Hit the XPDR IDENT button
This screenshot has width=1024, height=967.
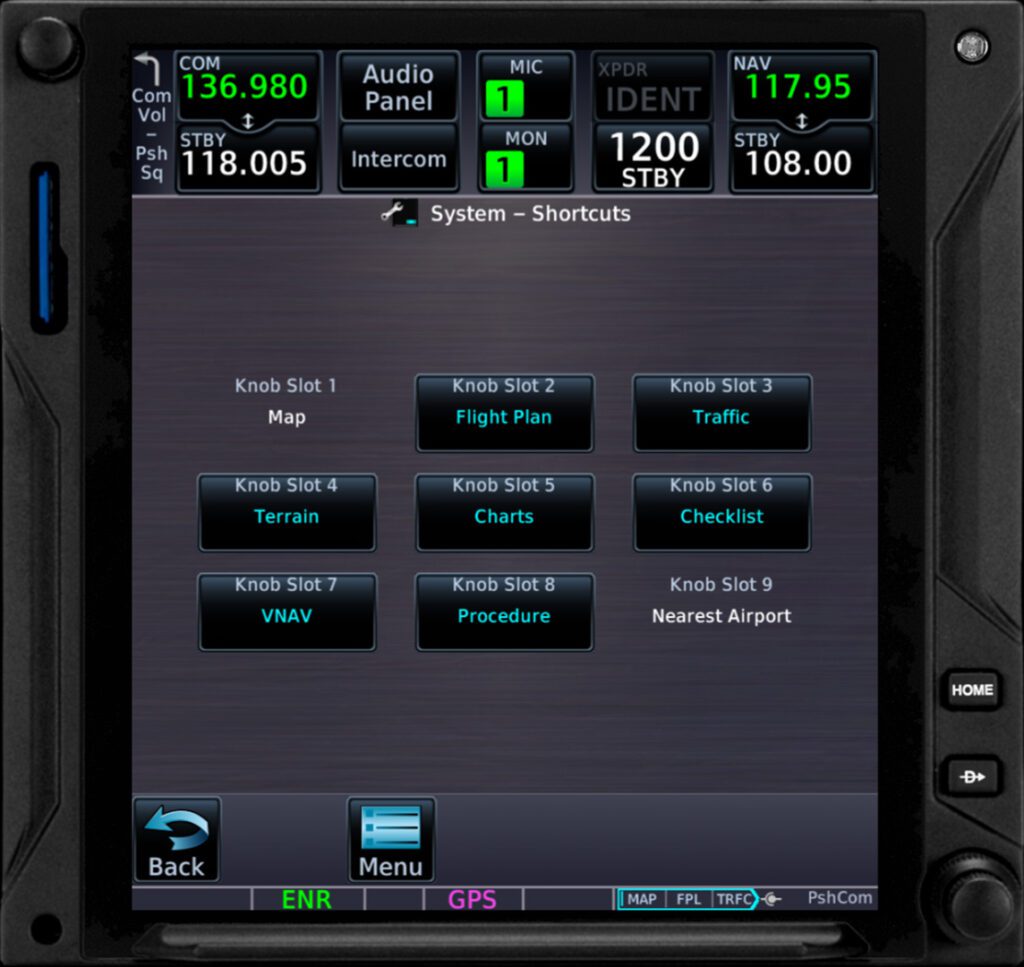(652, 87)
